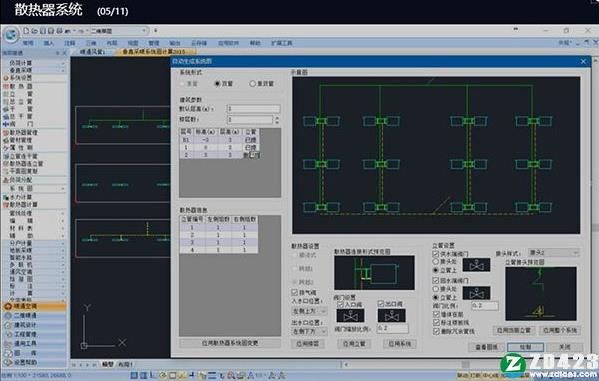Select 散热器连立管 in left panel
Image resolution: width=599 pixels, height=381 pixels.
coord(24,164)
